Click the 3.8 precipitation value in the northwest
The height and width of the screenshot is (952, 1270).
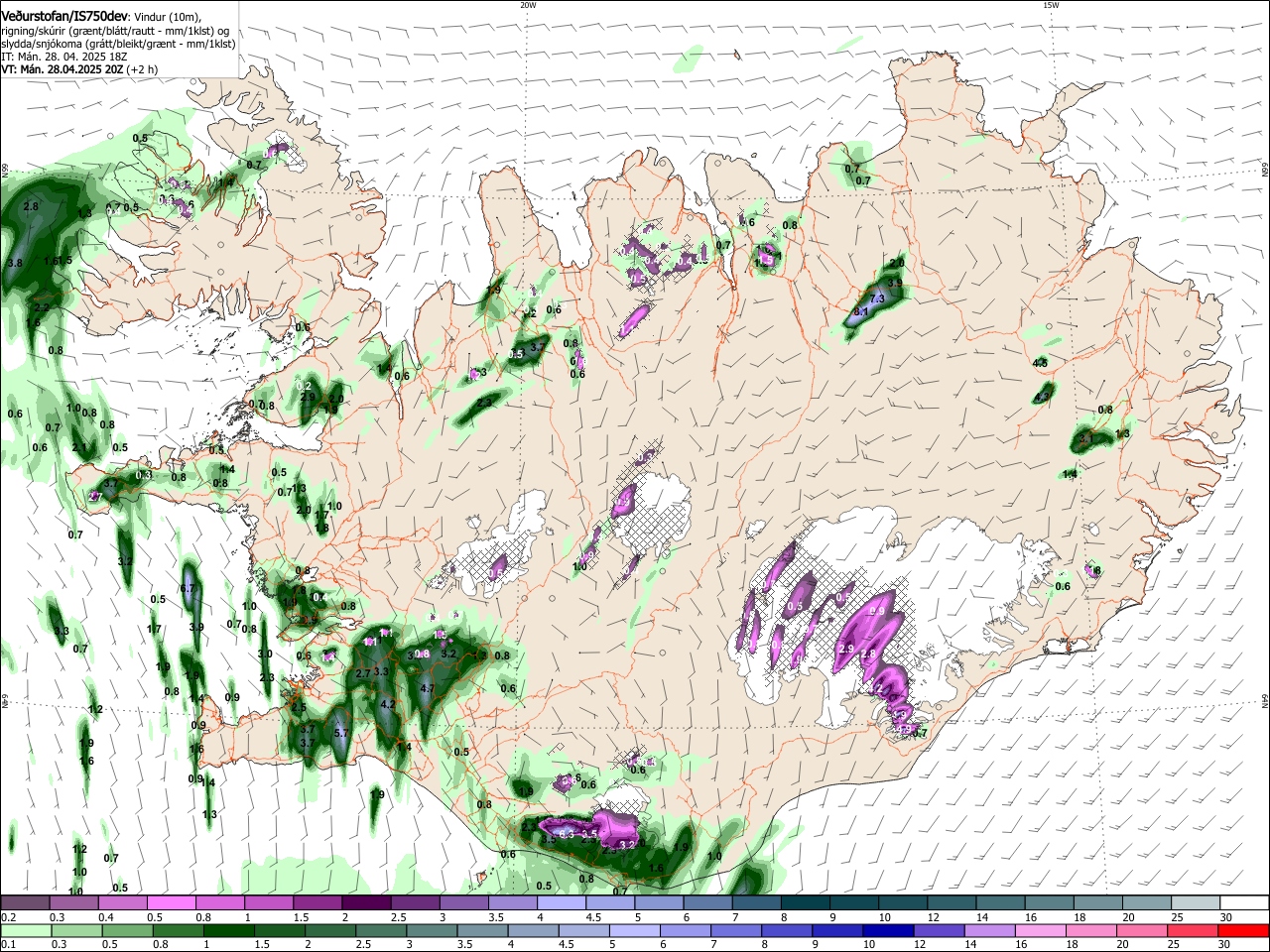click(15, 263)
